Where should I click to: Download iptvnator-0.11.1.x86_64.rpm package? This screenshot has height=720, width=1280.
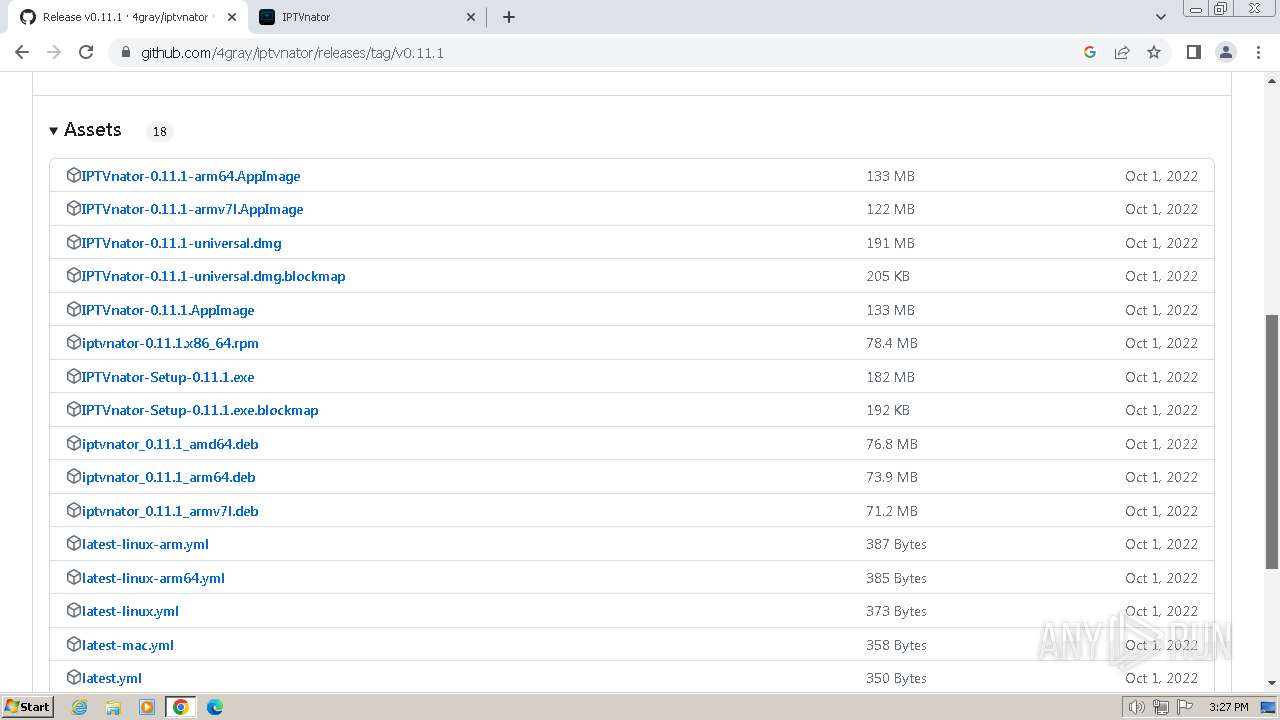coord(170,343)
